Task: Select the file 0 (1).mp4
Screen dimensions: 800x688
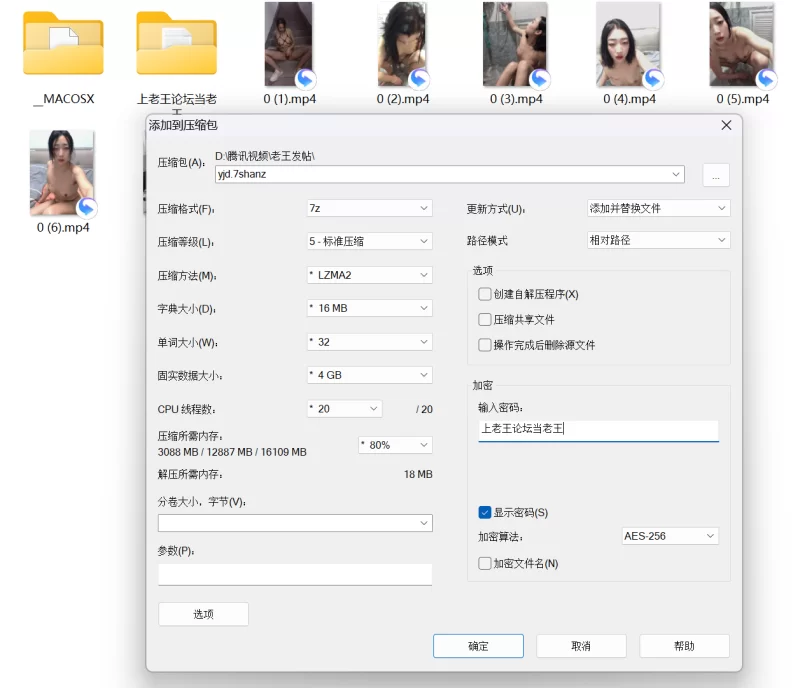Action: coord(289,44)
